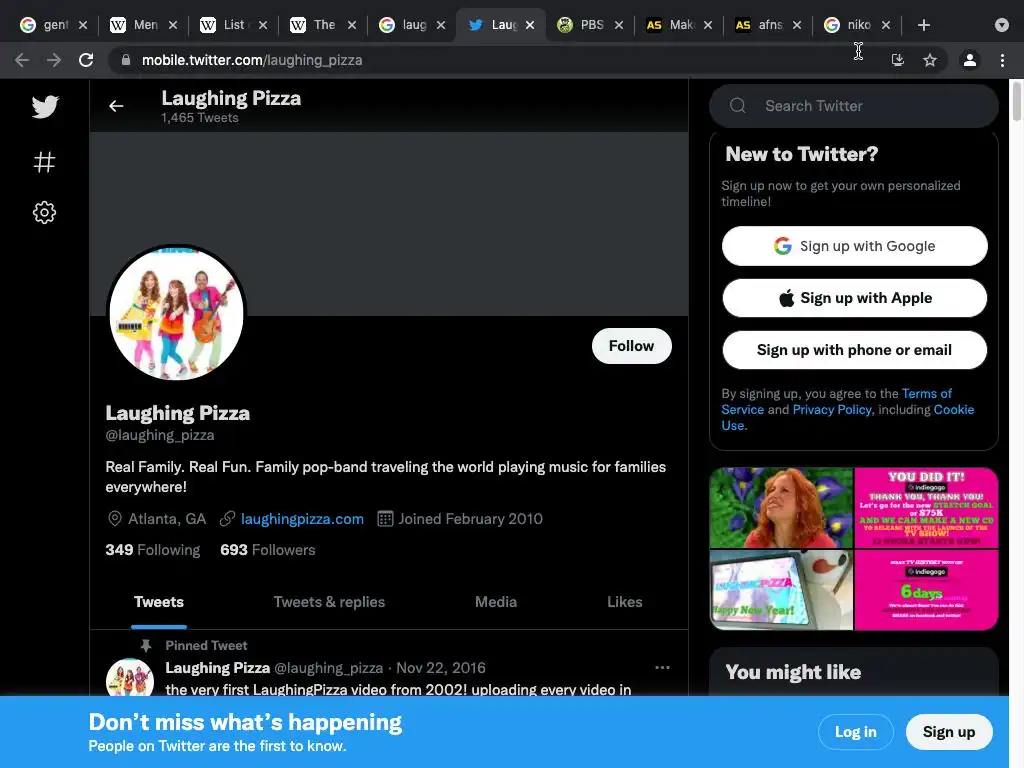The height and width of the screenshot is (768, 1024).
Task: Click the @laughing_pizza handle in pinned tweet
Action: 328,667
